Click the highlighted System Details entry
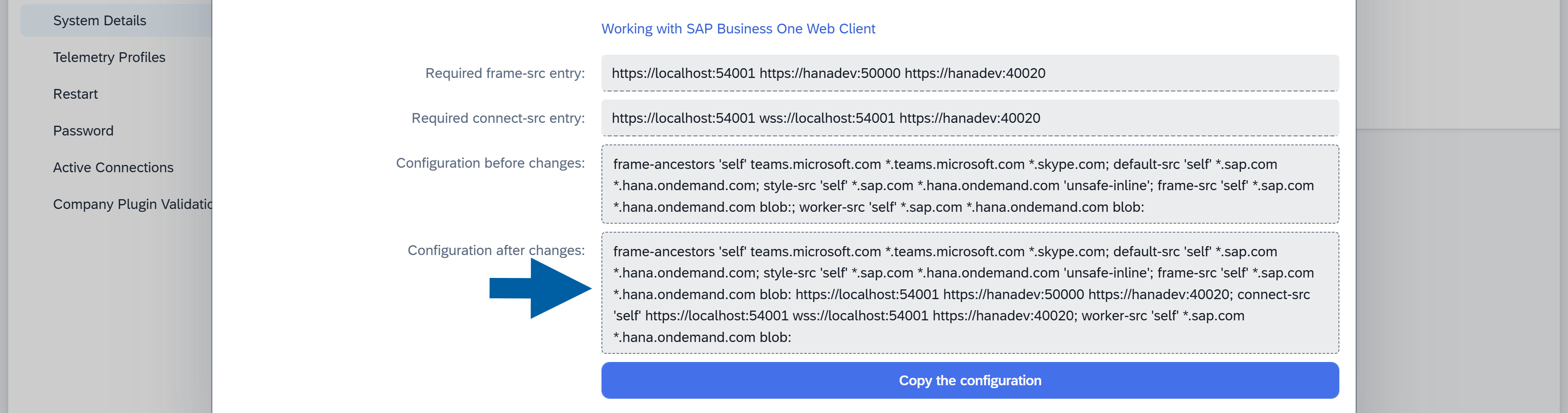Screen dimensions: 1568x413 pos(99,20)
